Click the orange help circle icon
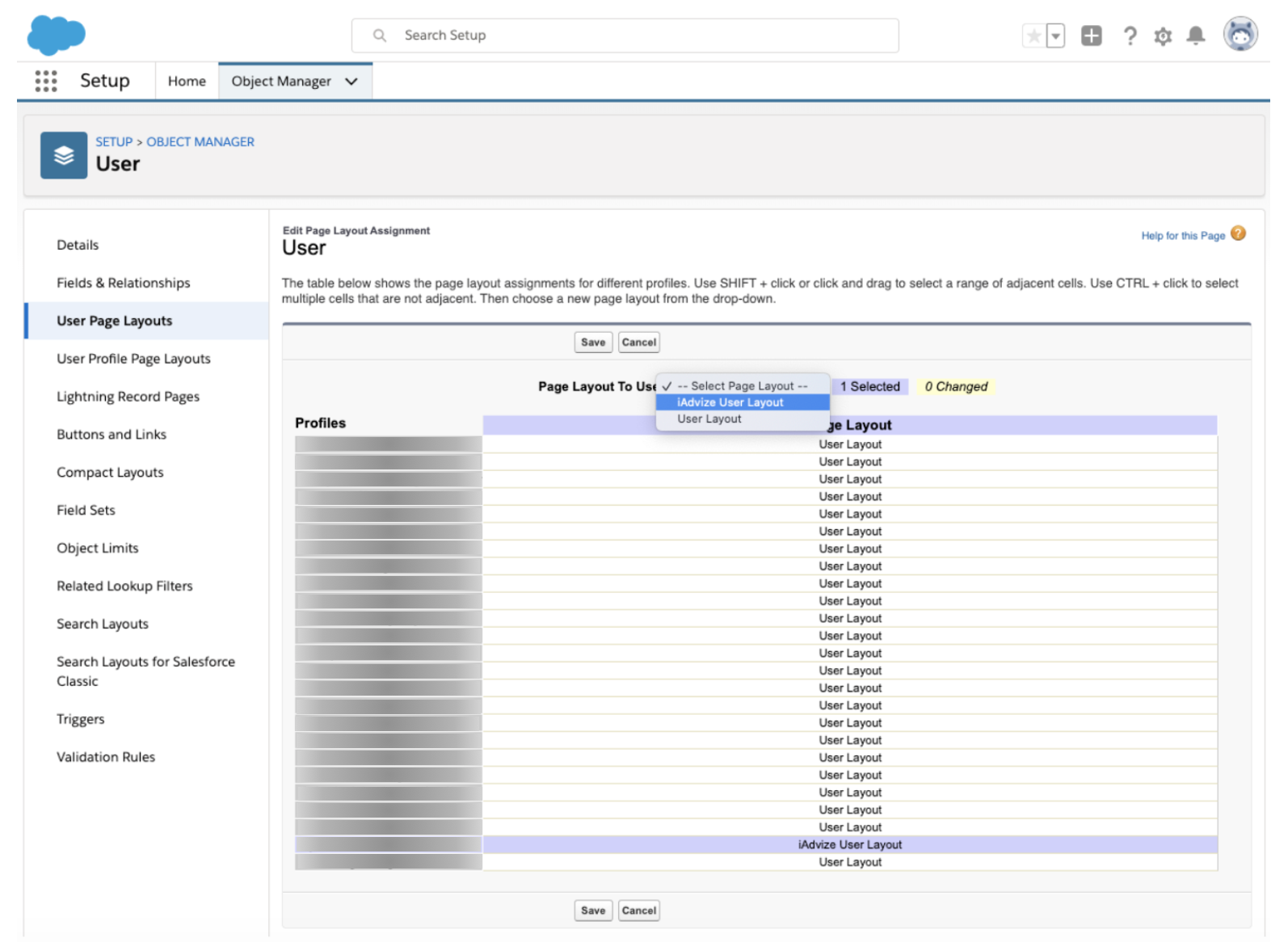1288x942 pixels. coord(1238,233)
